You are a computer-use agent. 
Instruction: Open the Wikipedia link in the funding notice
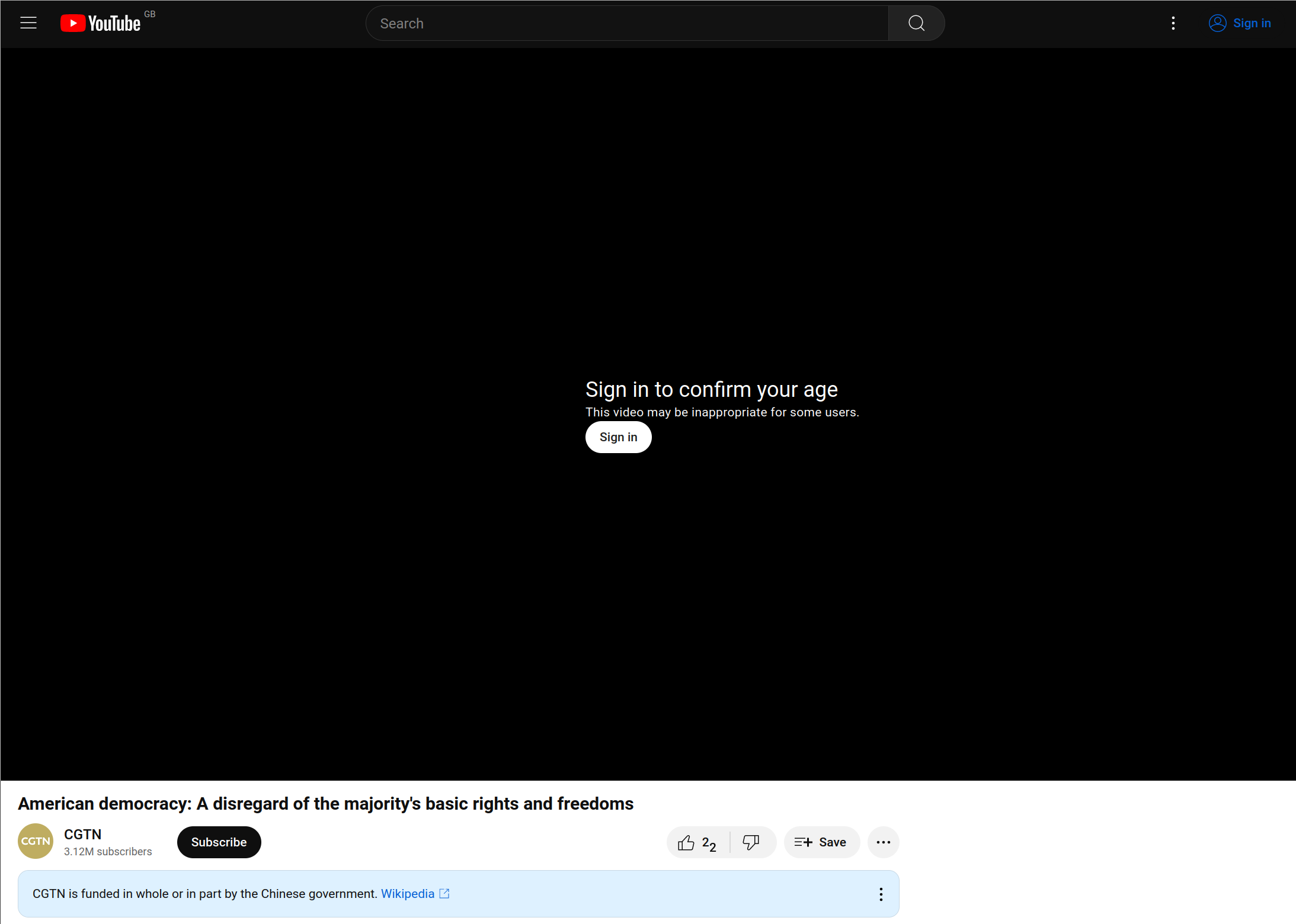click(x=407, y=893)
